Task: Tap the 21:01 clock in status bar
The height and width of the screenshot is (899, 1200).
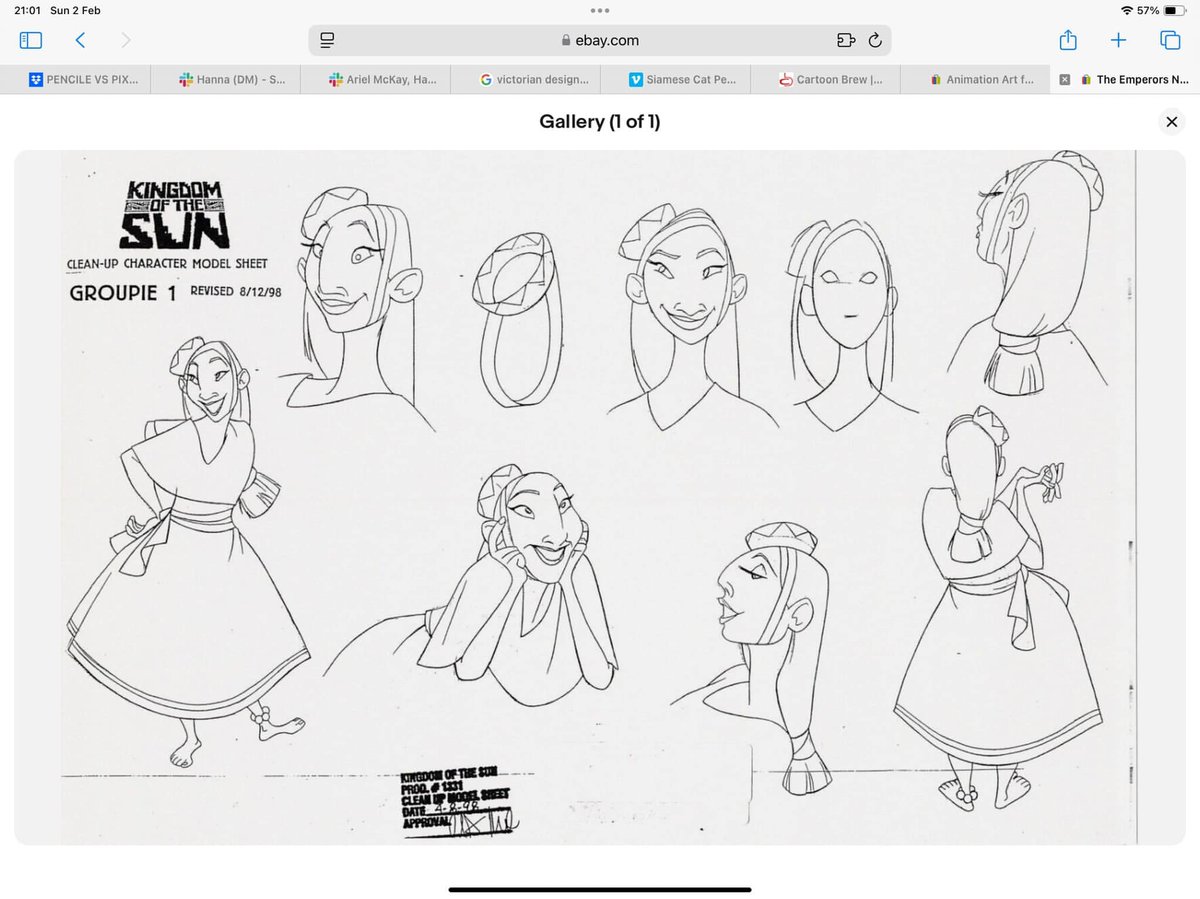Action: click(28, 10)
